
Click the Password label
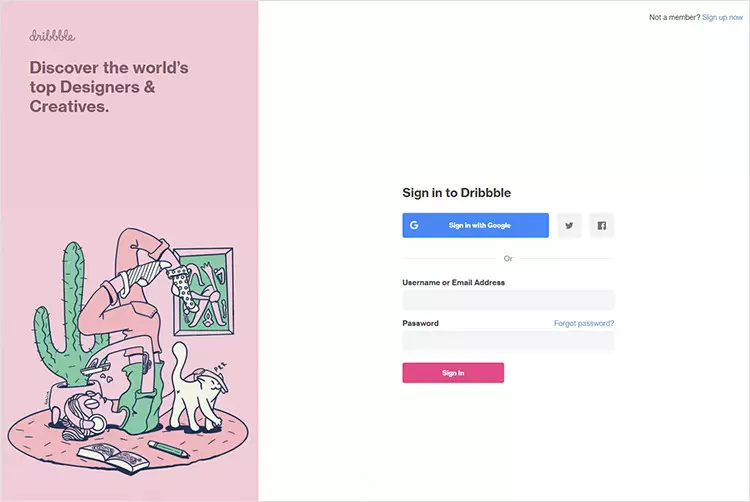pos(420,323)
